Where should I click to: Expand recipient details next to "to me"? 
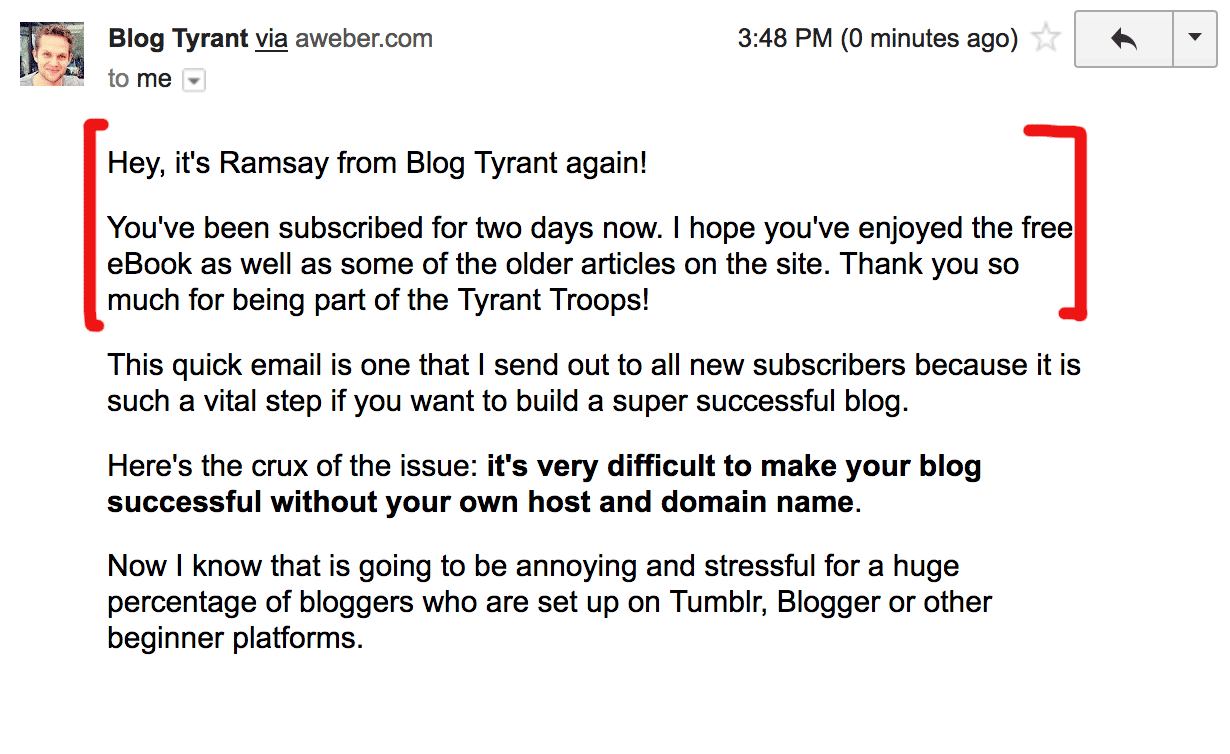(194, 81)
